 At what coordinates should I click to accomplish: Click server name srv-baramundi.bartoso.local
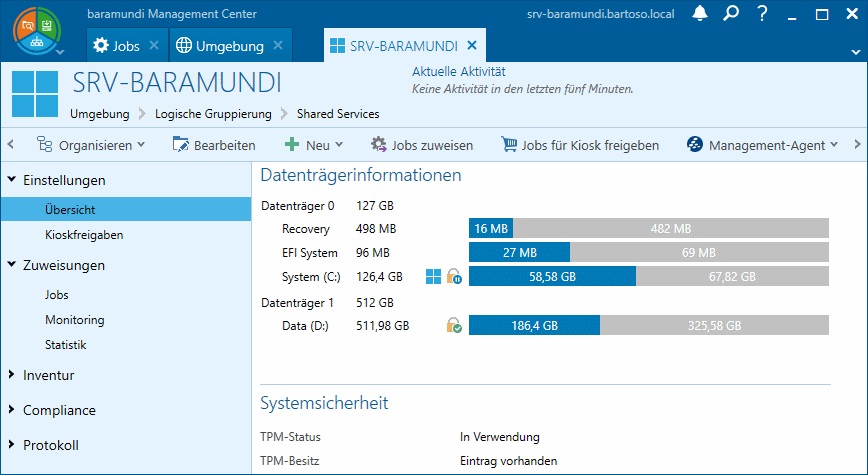coord(601,14)
